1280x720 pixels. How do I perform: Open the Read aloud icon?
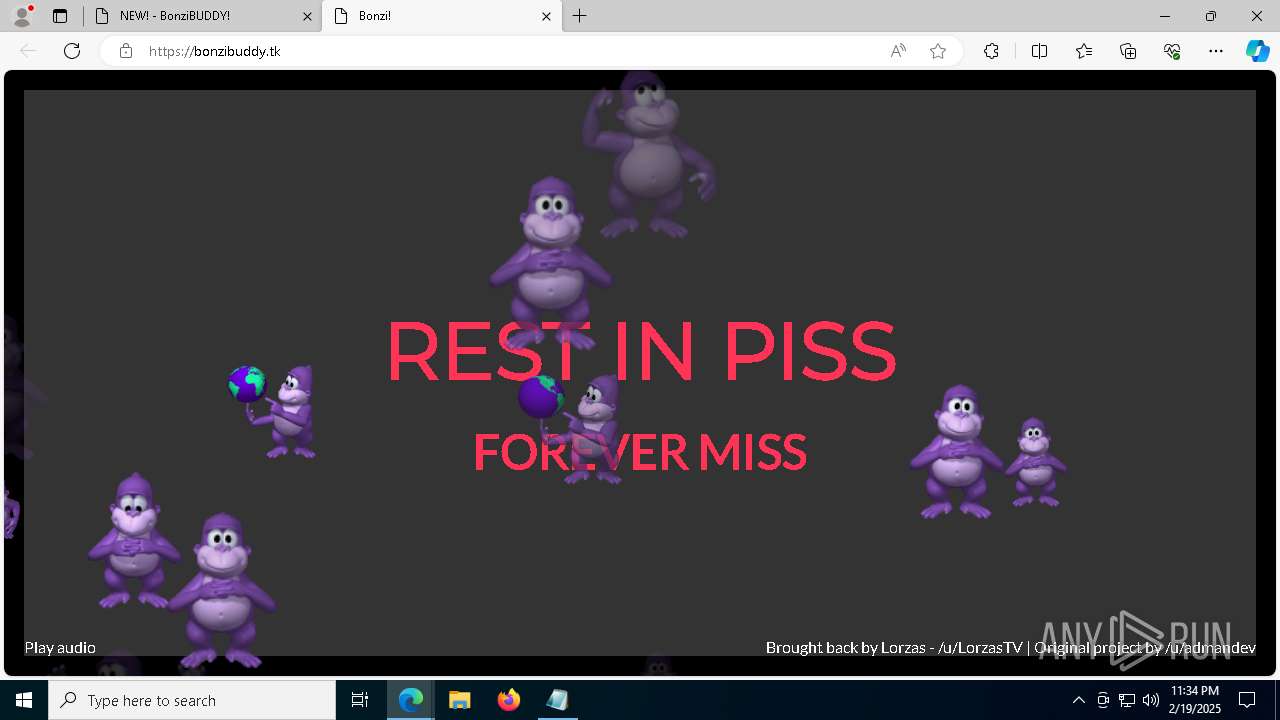(898, 51)
